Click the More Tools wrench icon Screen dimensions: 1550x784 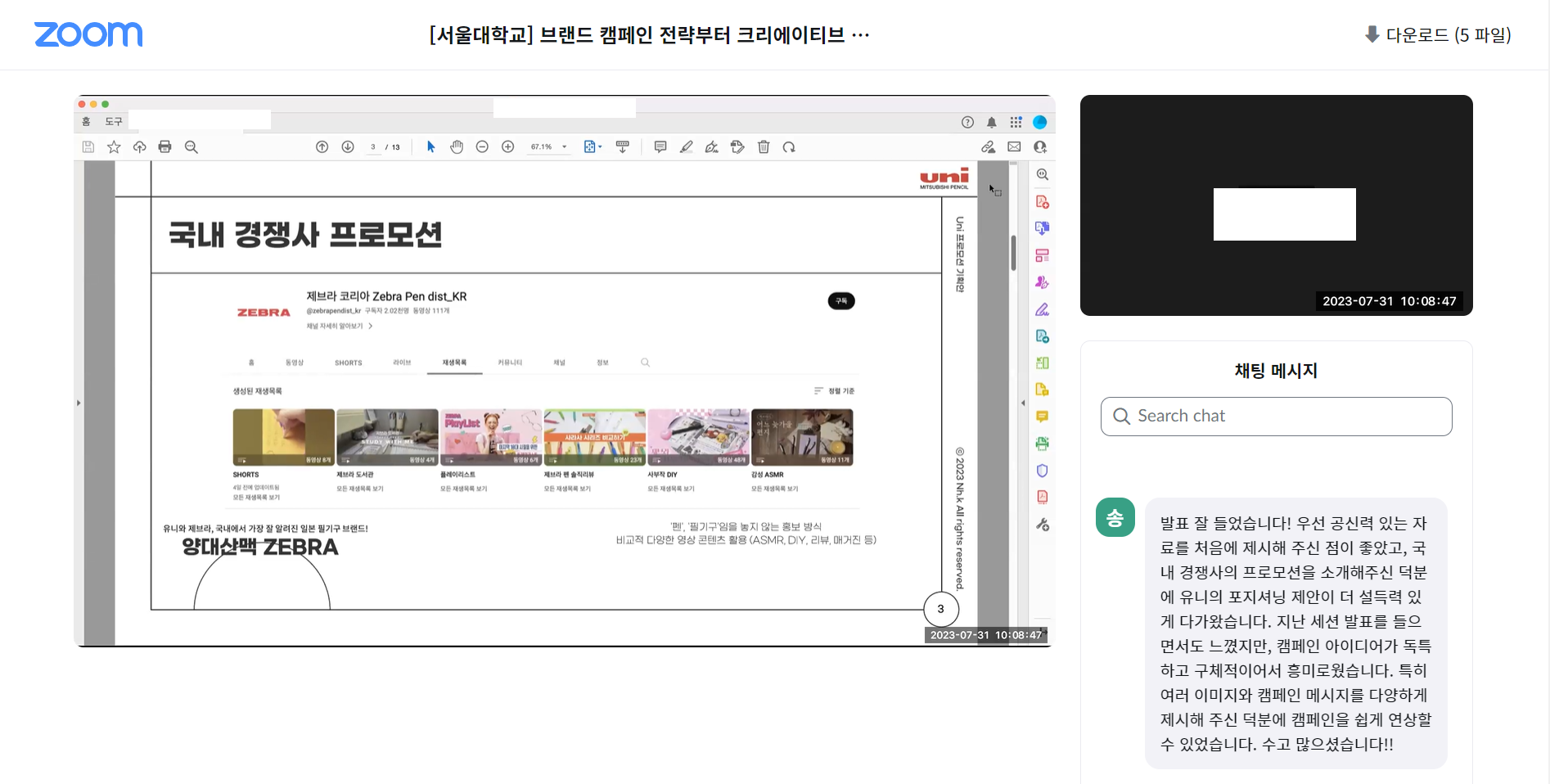point(1042,525)
